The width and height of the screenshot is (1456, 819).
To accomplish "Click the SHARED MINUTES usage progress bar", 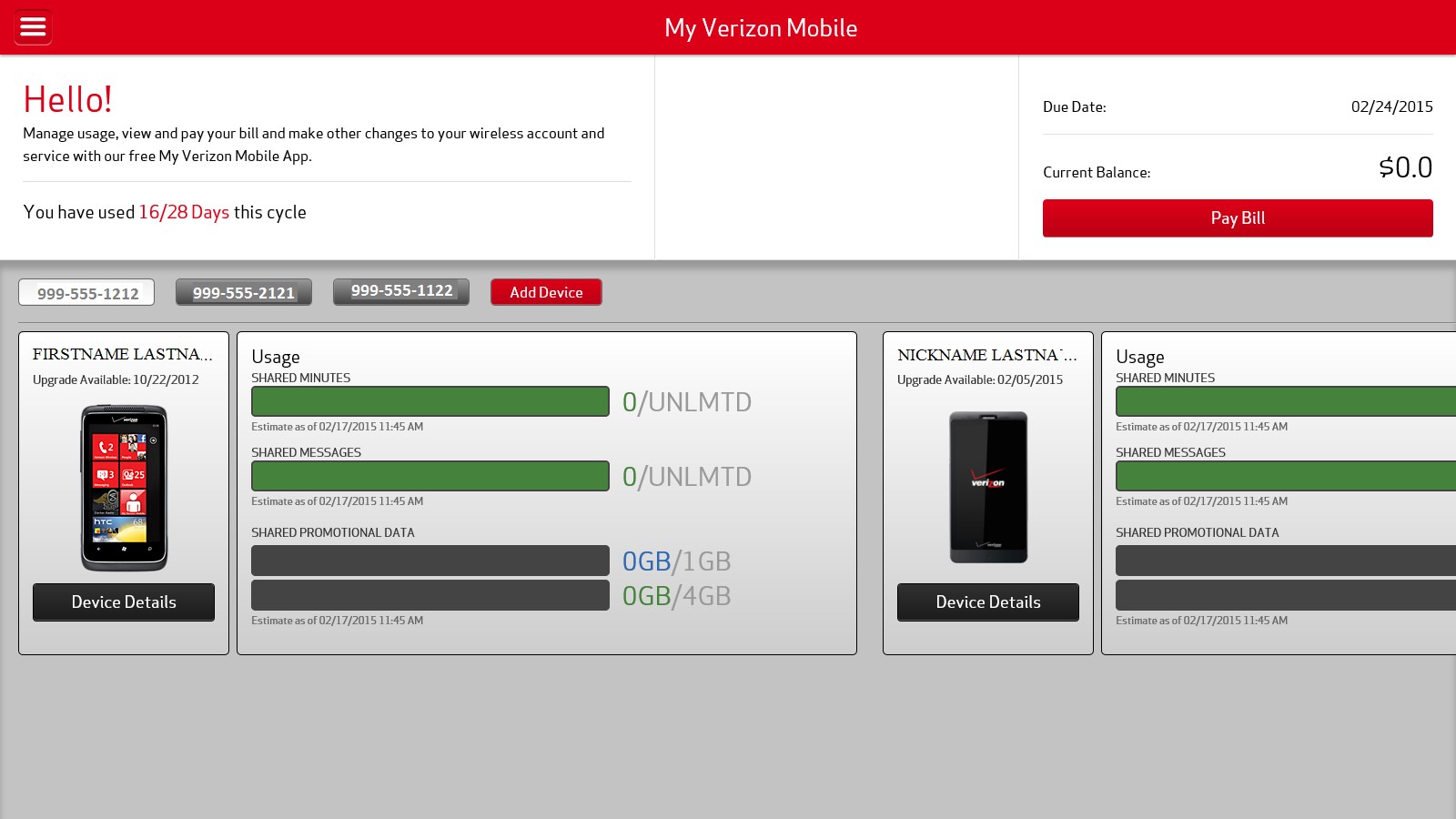I will 430,401.
